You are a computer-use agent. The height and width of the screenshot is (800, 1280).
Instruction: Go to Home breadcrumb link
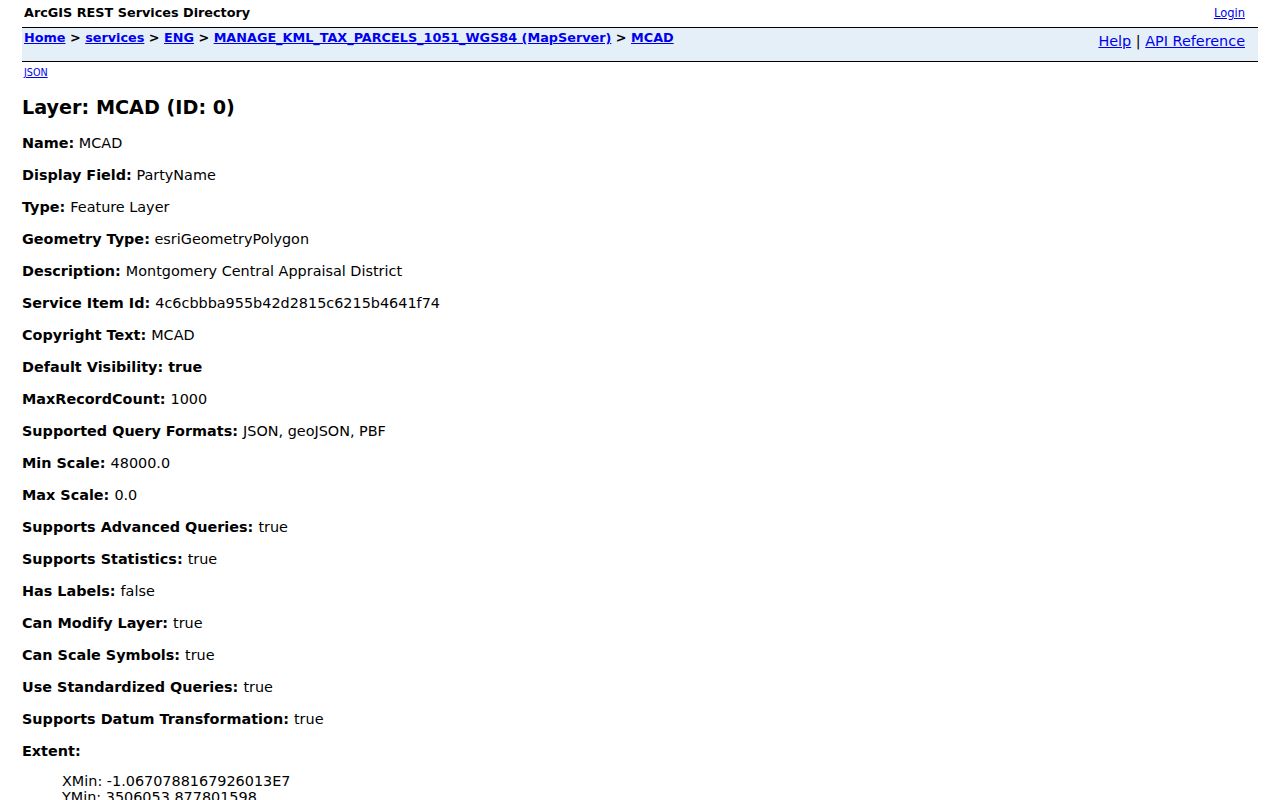[44, 38]
